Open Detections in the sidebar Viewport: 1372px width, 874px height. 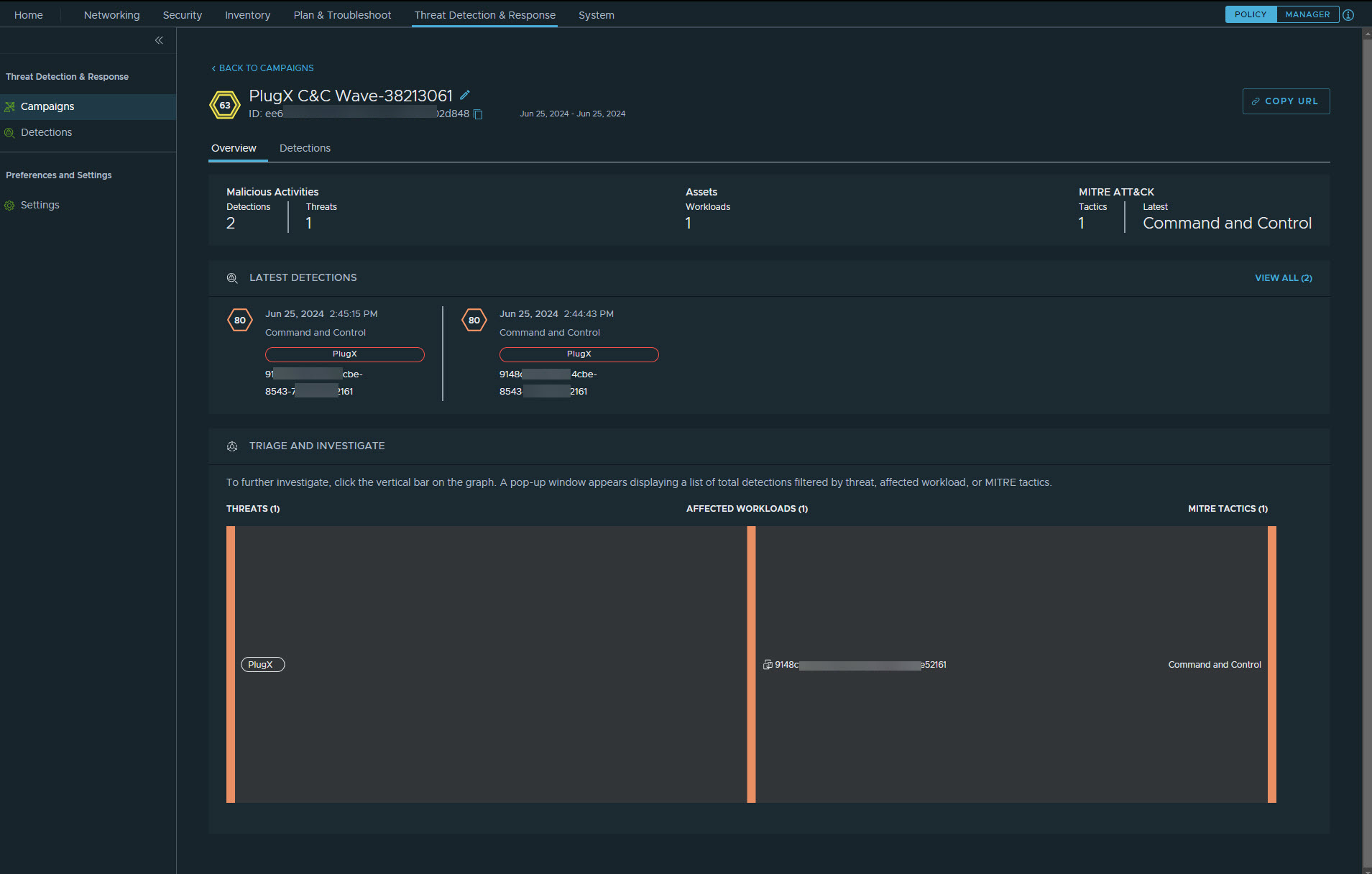tap(88, 133)
